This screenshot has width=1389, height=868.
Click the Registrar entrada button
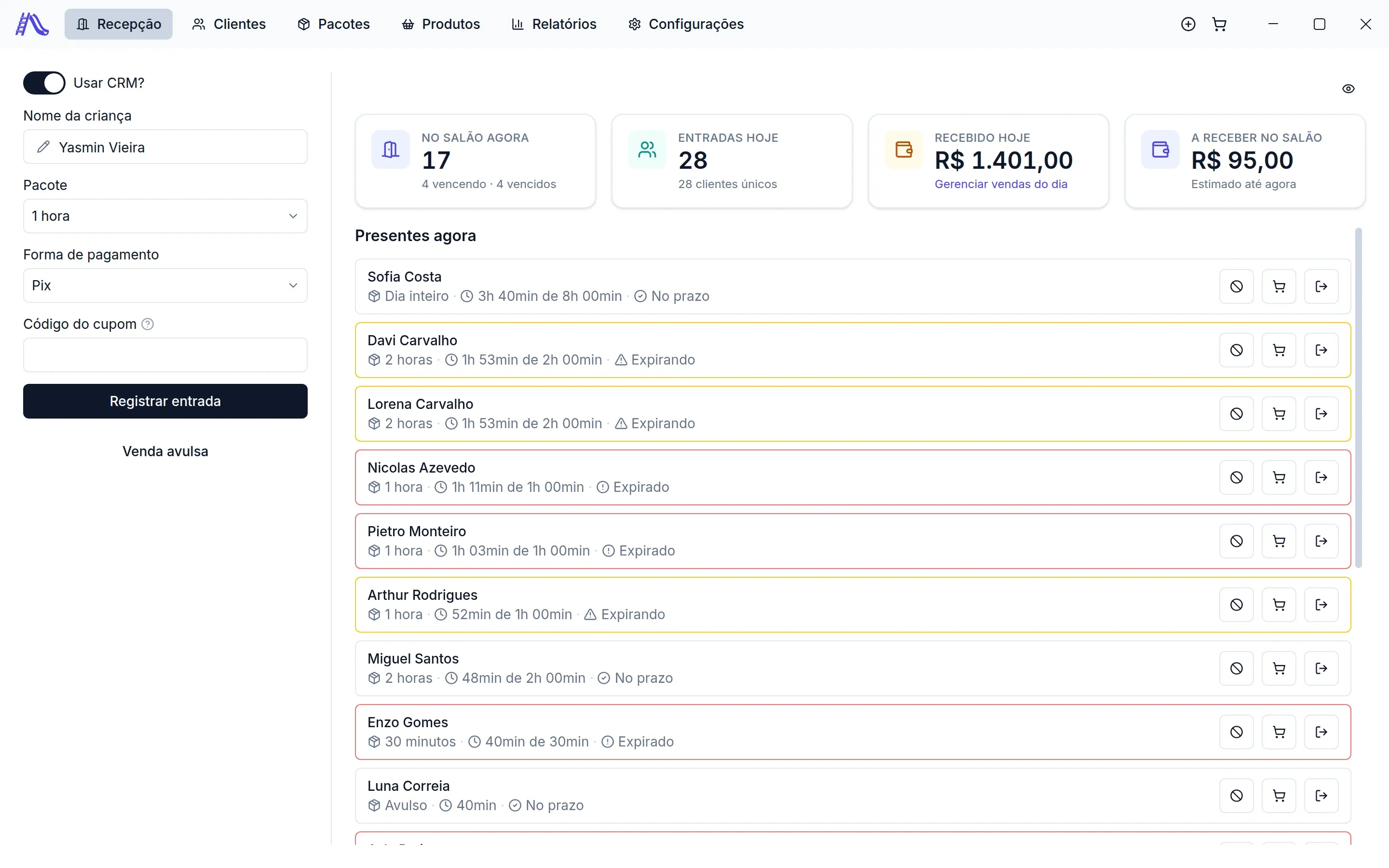coord(165,401)
